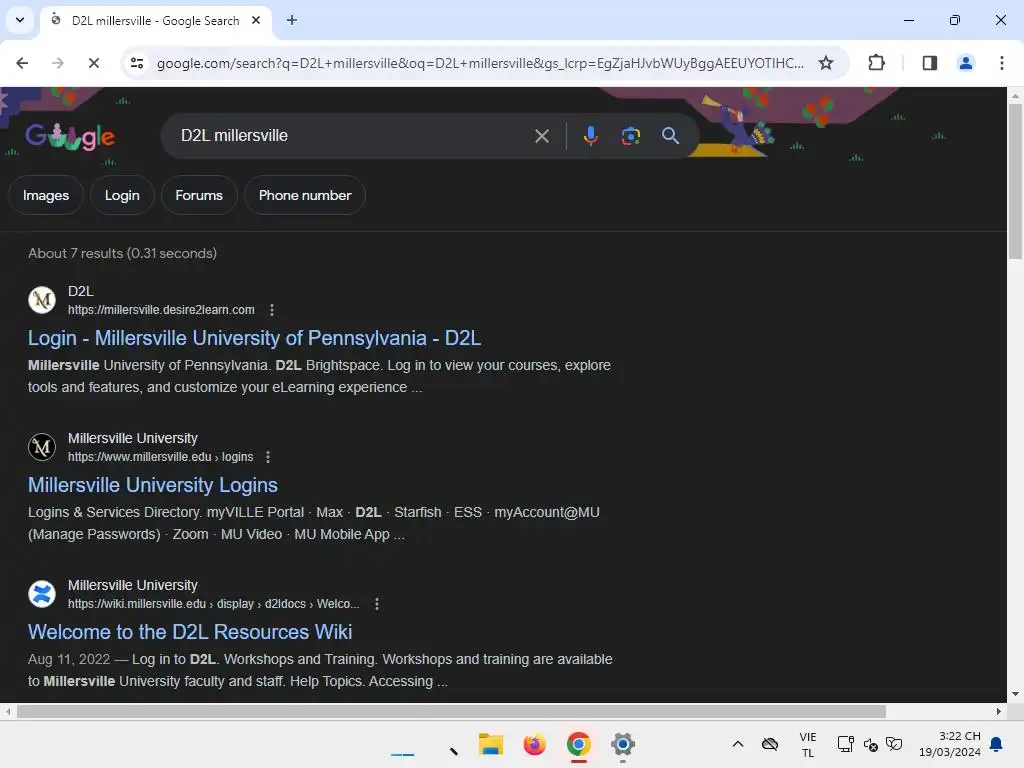This screenshot has width=1024, height=768.
Task: Click the scroll down arrow
Action: click(x=1015, y=694)
